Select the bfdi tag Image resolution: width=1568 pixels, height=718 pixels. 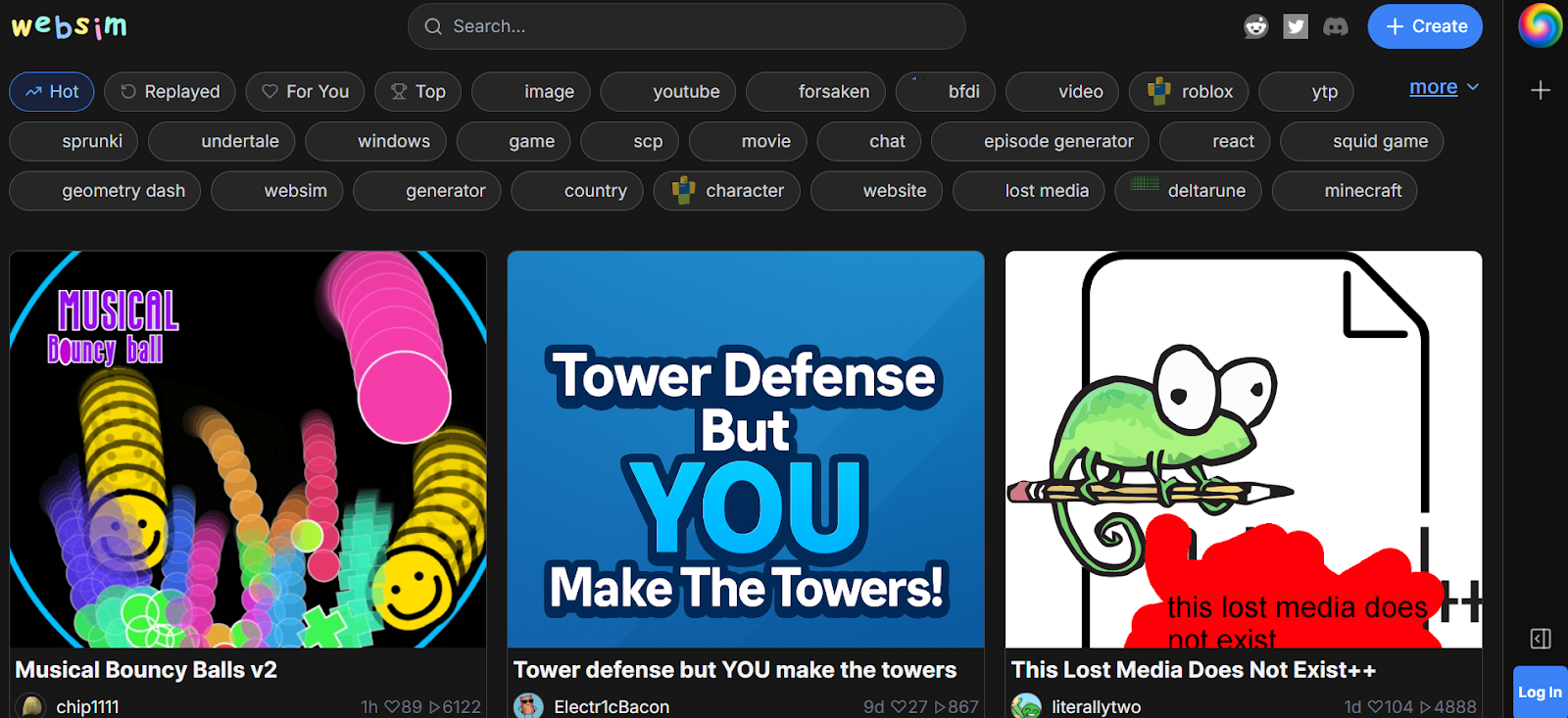(x=946, y=91)
